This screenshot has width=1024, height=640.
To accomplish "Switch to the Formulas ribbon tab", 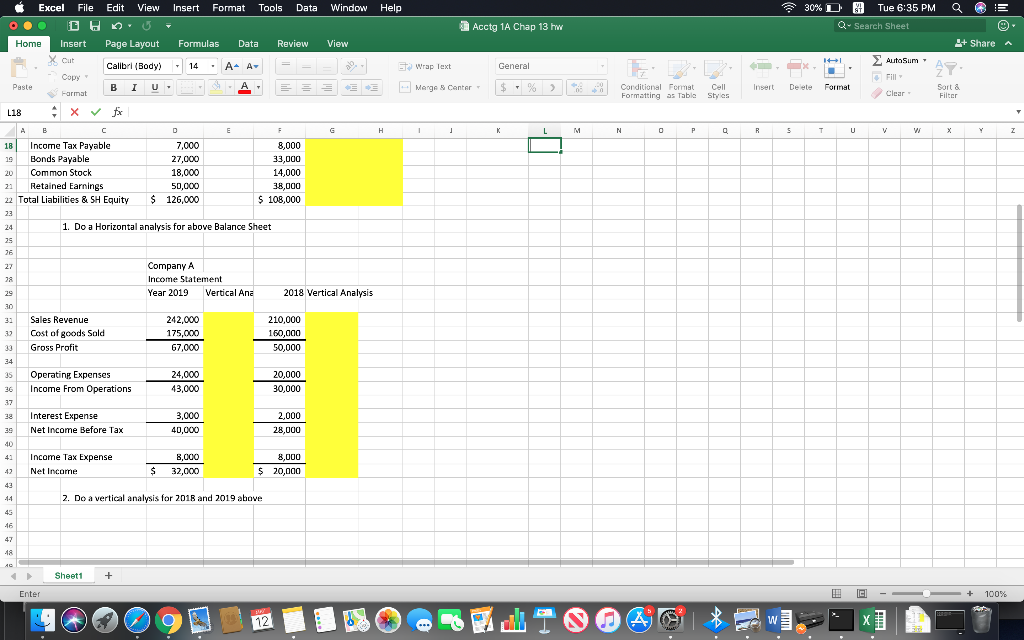I will tap(198, 43).
